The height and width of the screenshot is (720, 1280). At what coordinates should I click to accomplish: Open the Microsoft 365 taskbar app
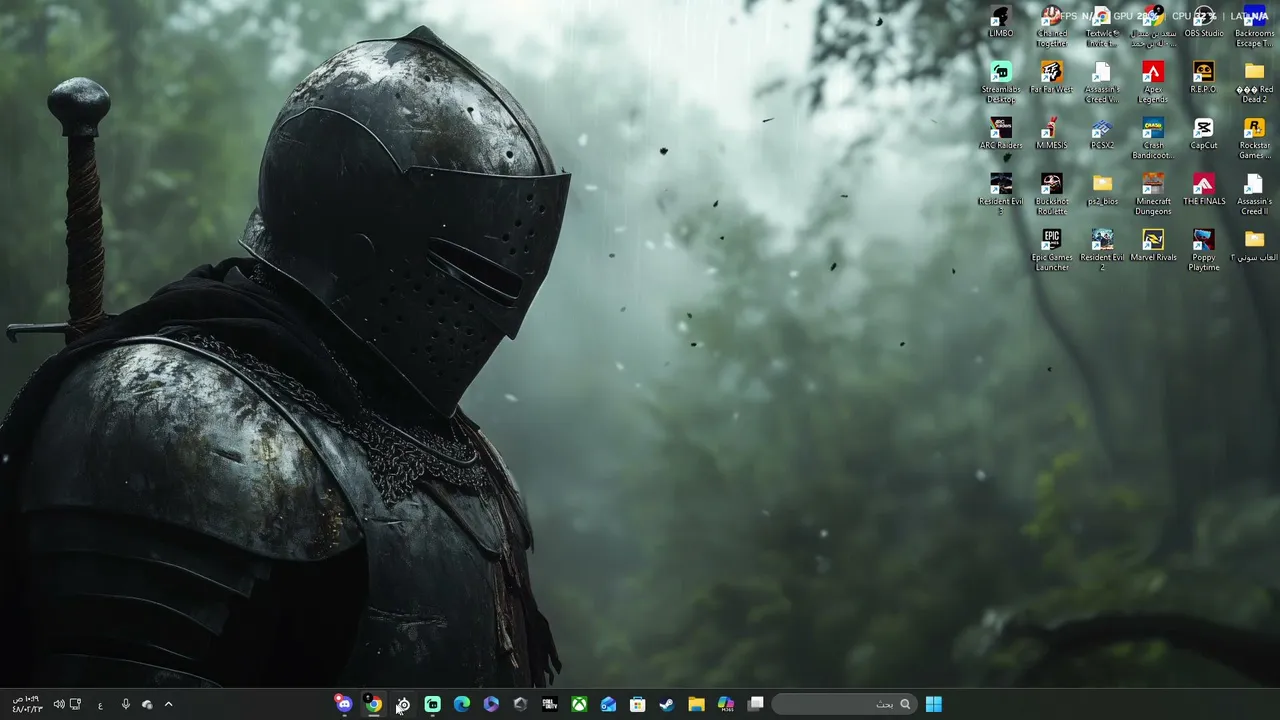726,704
